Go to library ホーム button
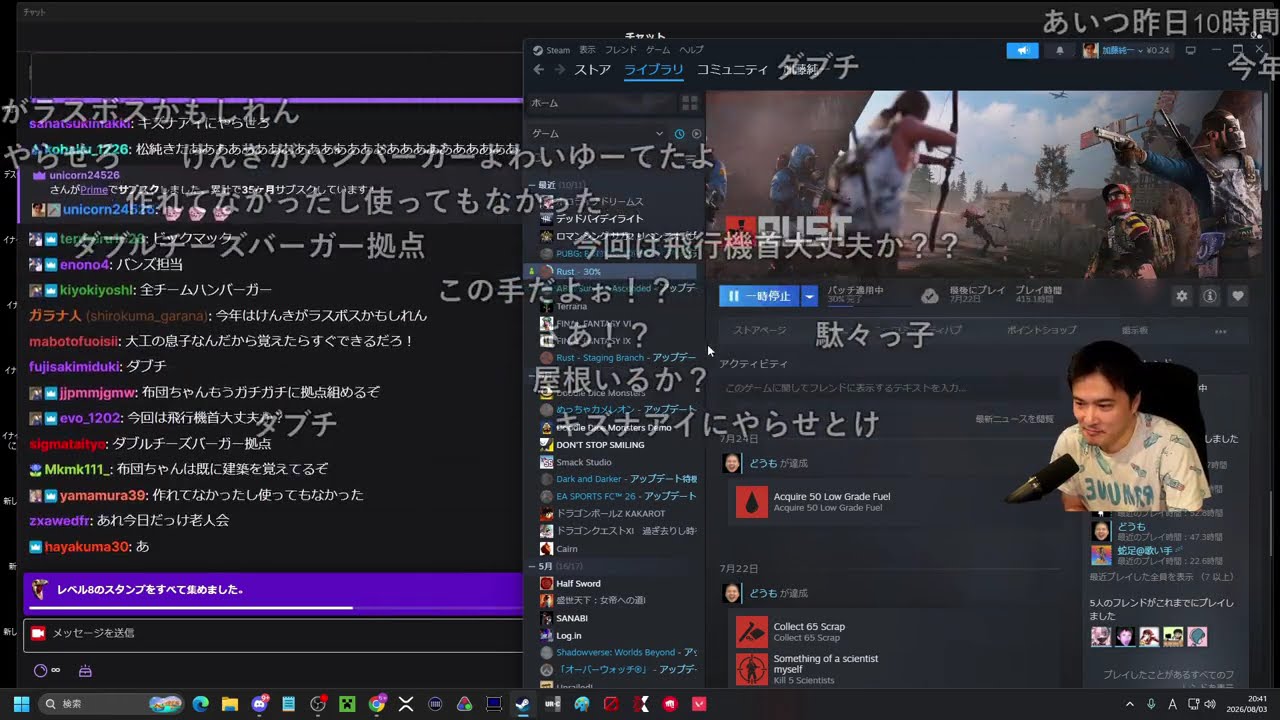1280x720 pixels. 601,103
